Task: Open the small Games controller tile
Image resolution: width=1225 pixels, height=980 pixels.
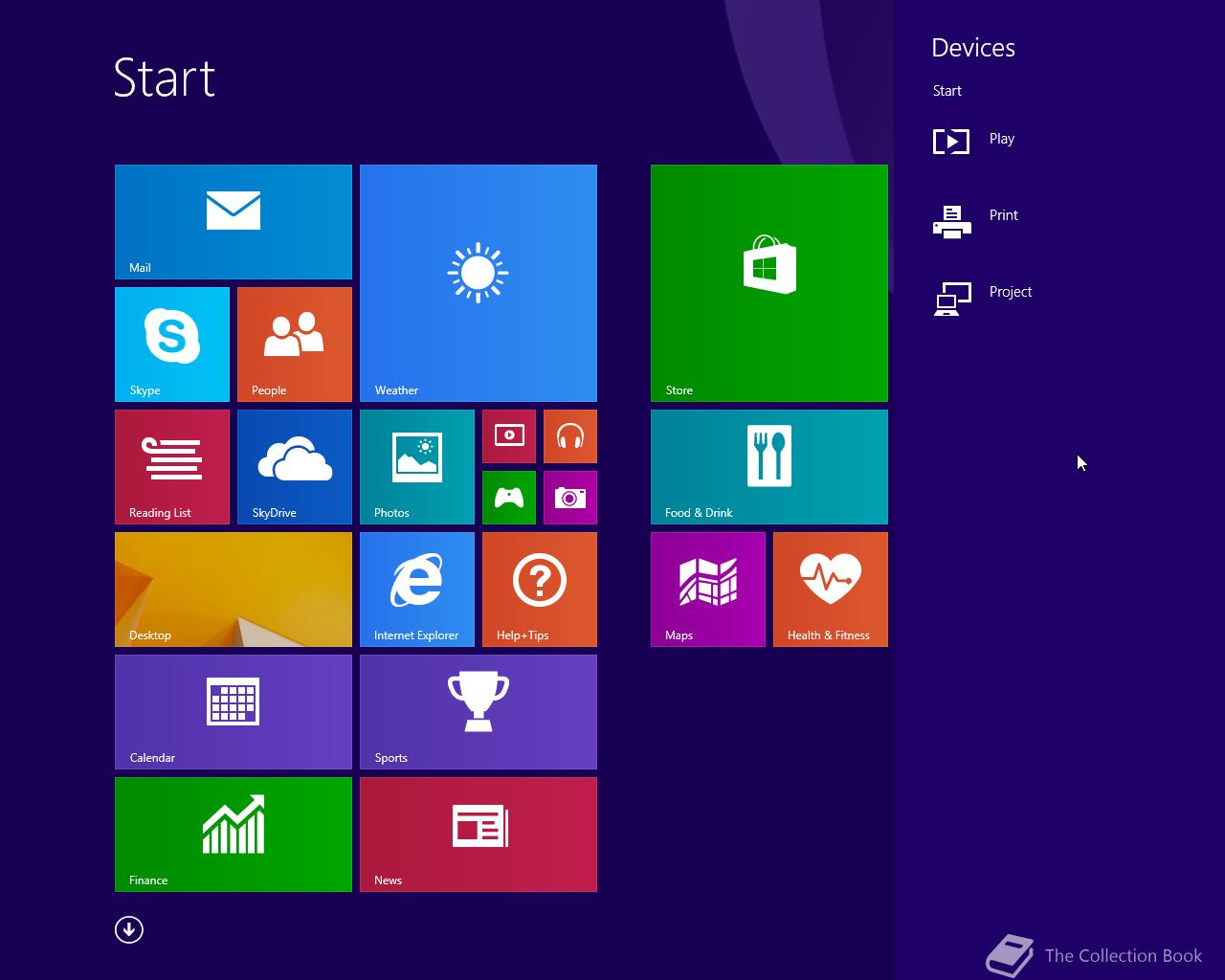Action: (x=509, y=498)
